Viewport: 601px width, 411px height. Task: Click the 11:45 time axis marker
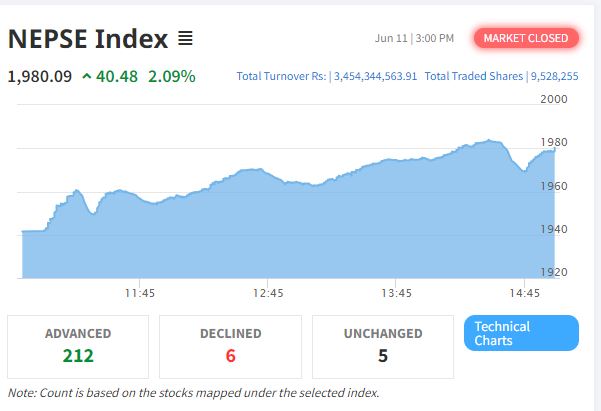point(140,293)
